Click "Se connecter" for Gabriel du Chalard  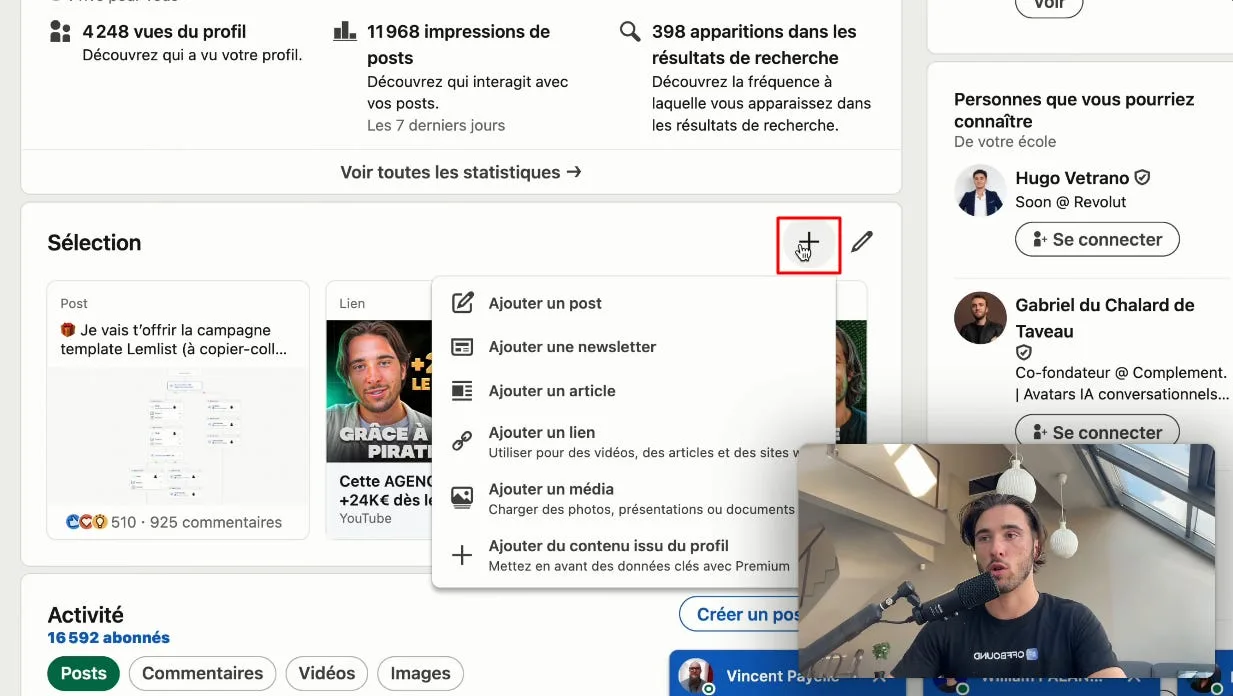[1097, 432]
